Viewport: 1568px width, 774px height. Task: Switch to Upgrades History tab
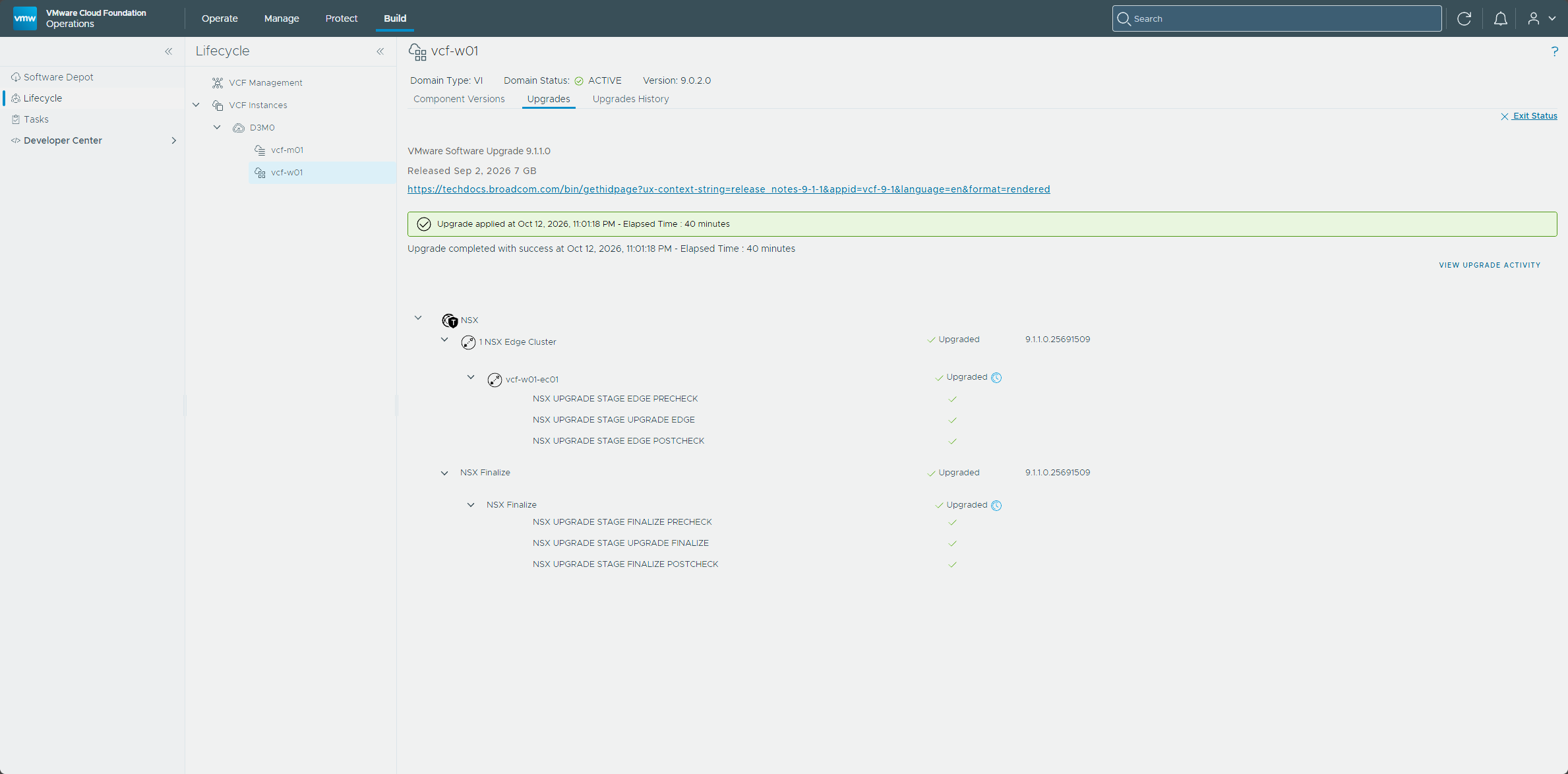click(x=630, y=99)
